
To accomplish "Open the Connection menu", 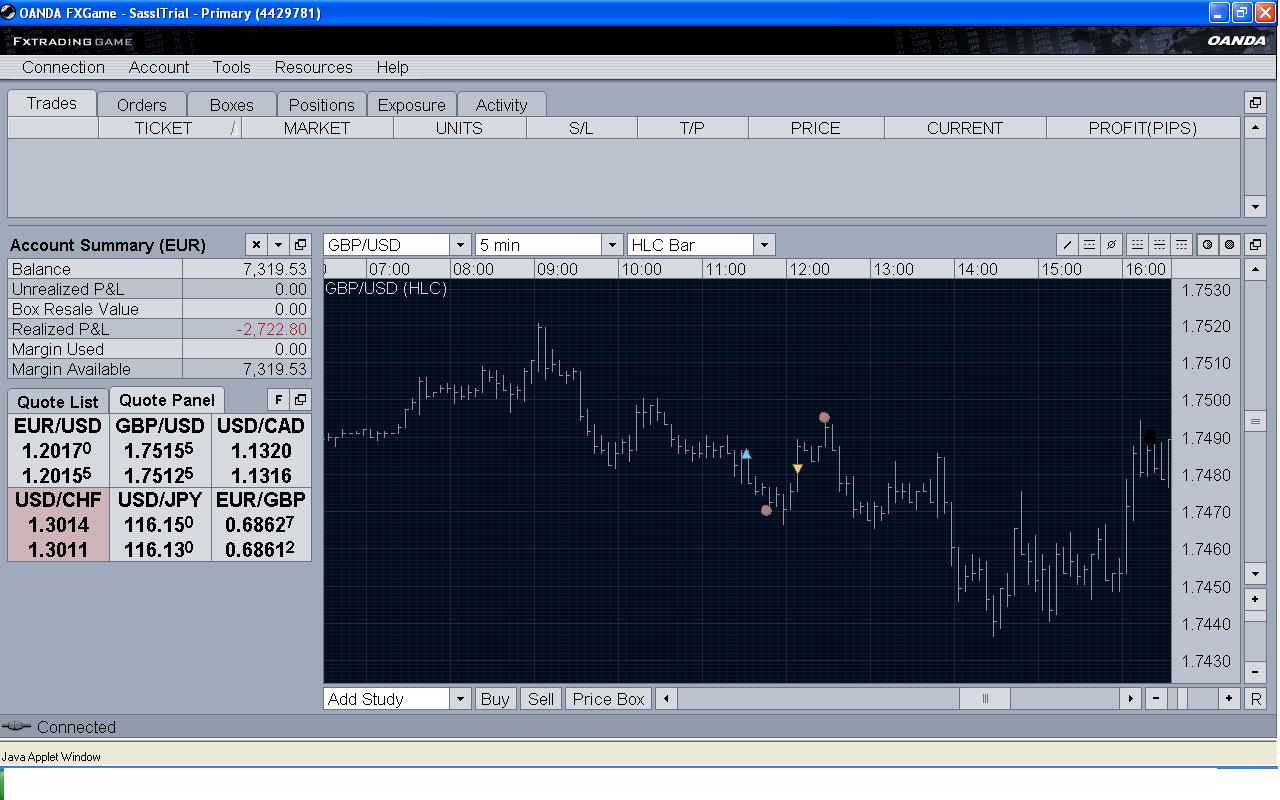I will [x=63, y=67].
